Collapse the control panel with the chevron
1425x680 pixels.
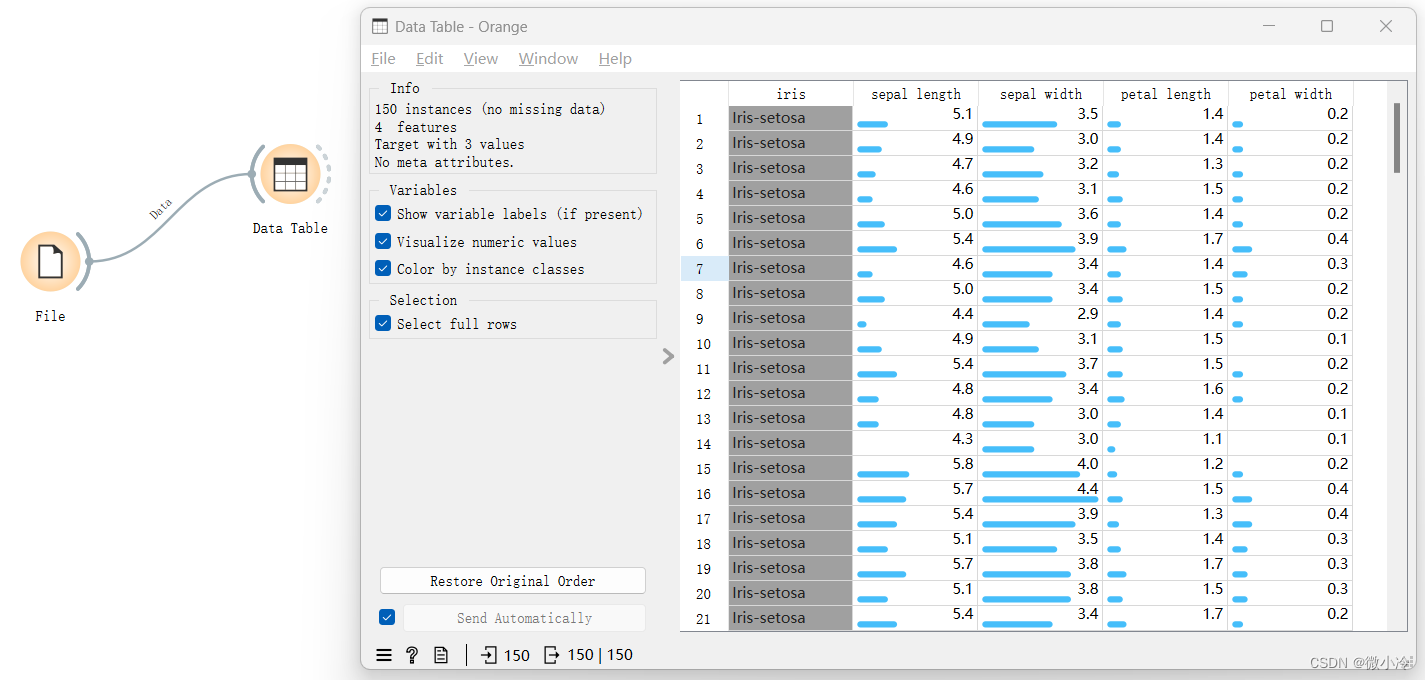668,356
